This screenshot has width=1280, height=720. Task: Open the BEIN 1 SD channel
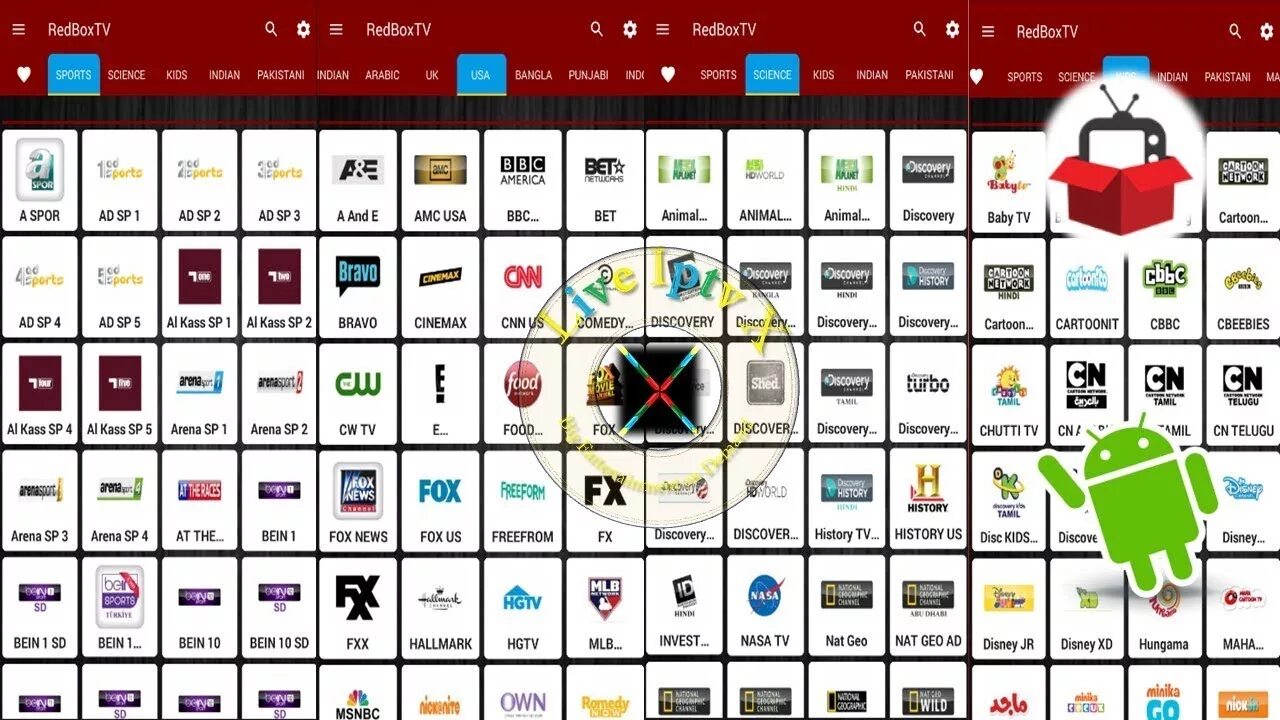tap(40, 609)
